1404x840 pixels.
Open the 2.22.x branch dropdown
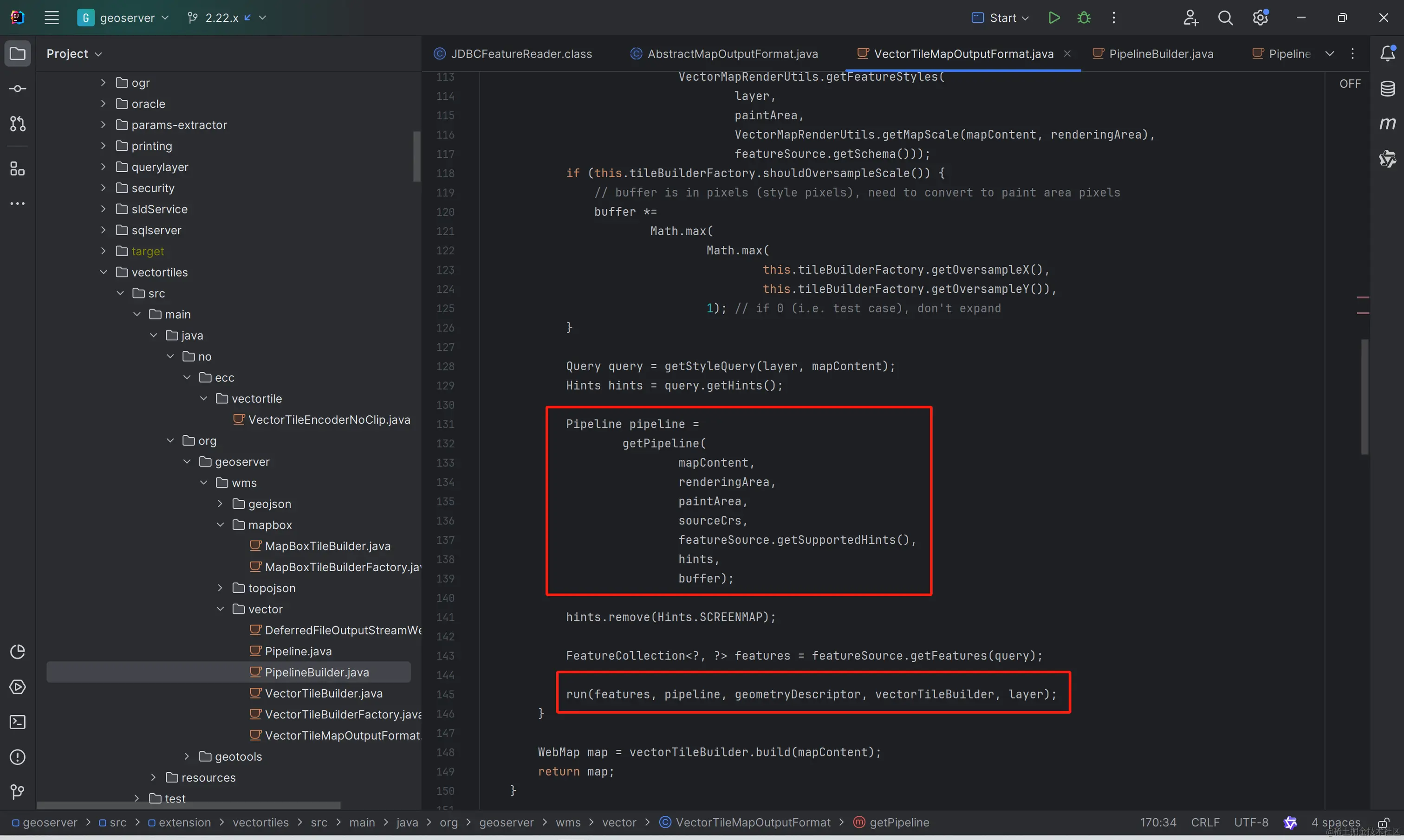tap(227, 18)
